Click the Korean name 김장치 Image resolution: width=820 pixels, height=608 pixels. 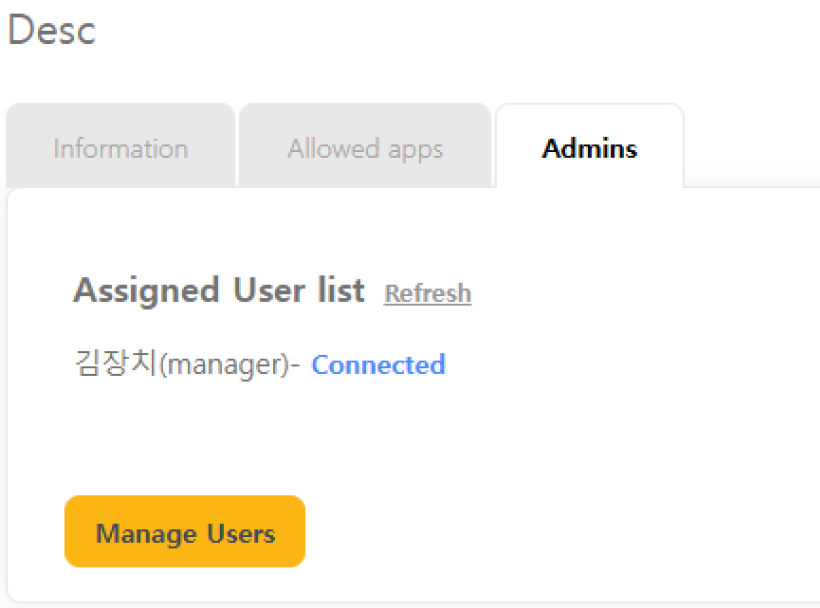[116, 365]
